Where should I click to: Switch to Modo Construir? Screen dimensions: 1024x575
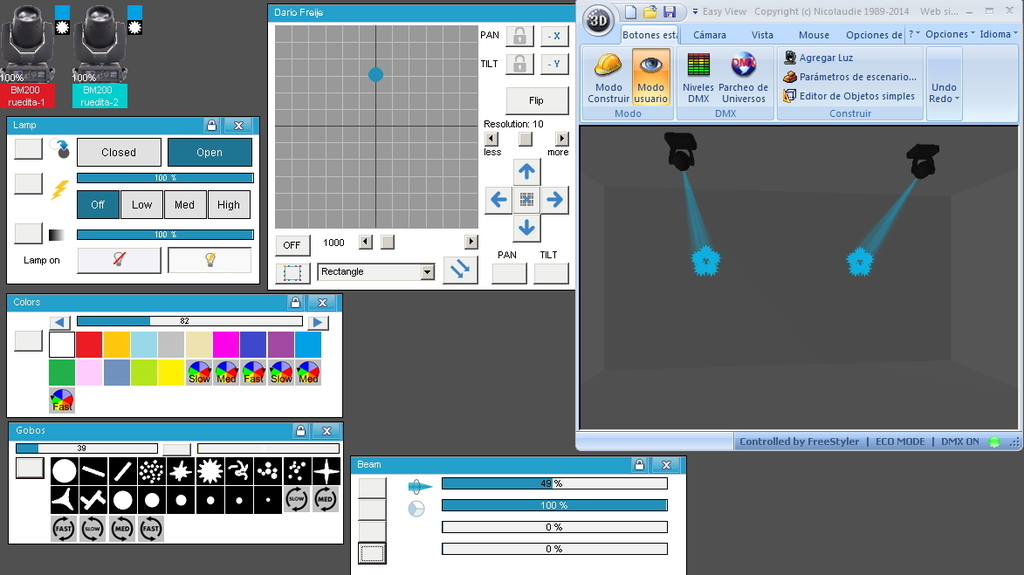tap(608, 78)
